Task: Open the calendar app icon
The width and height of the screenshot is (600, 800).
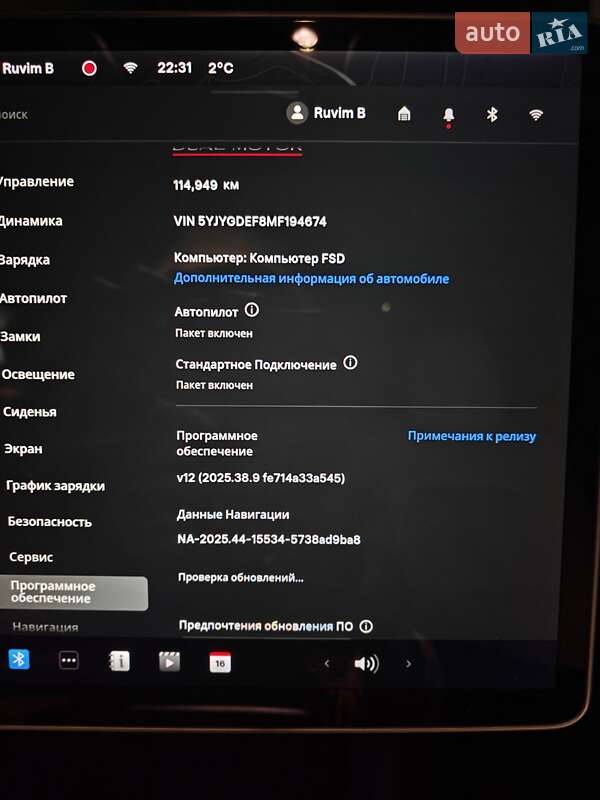Action: tap(220, 663)
